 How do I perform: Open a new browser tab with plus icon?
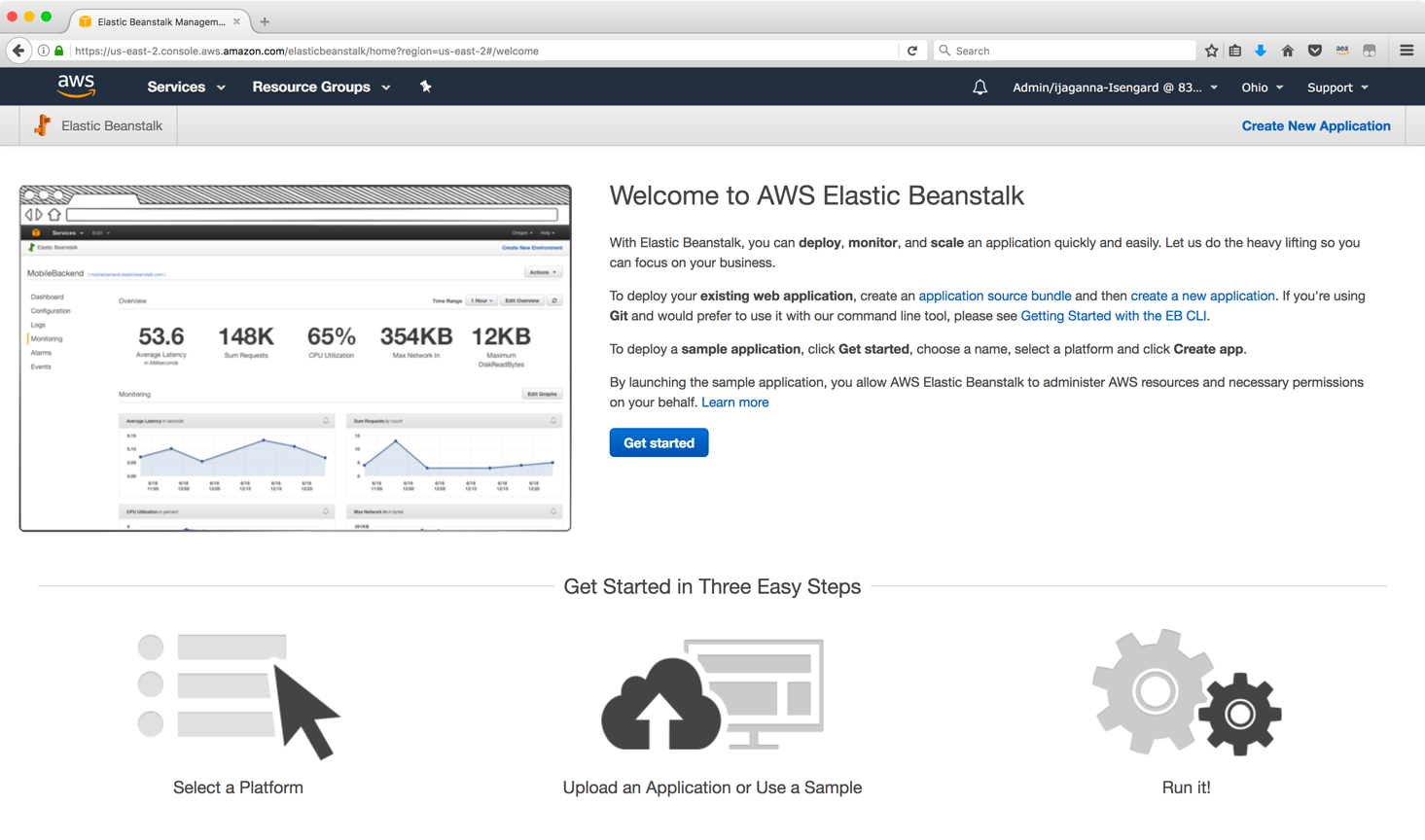[x=265, y=21]
